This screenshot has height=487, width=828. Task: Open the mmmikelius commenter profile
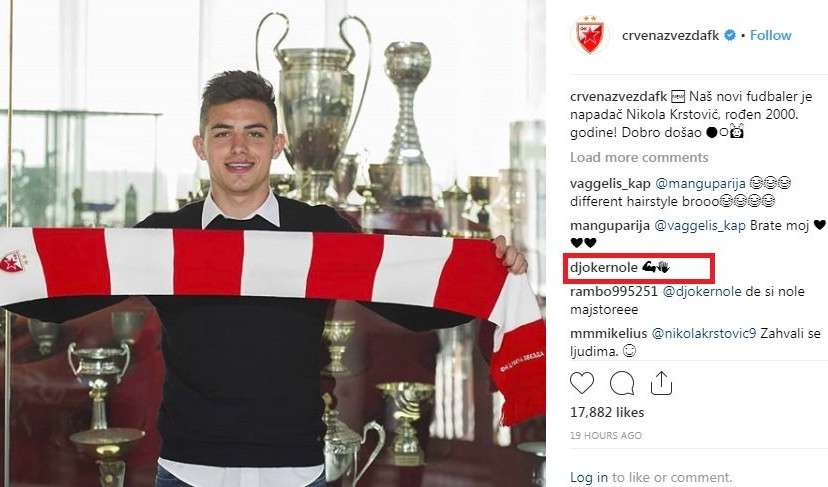tap(608, 333)
